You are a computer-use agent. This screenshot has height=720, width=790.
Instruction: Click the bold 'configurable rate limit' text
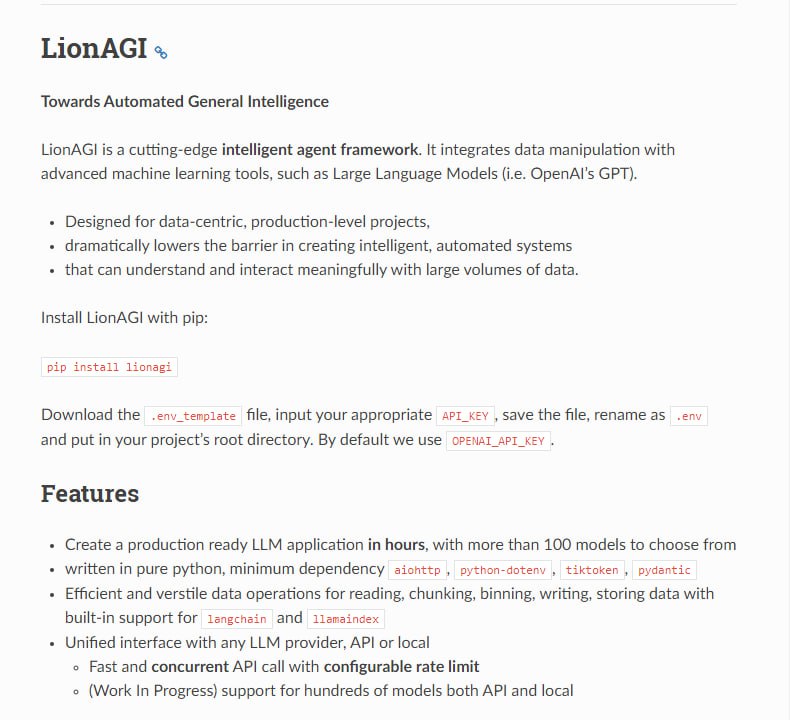click(x=401, y=666)
